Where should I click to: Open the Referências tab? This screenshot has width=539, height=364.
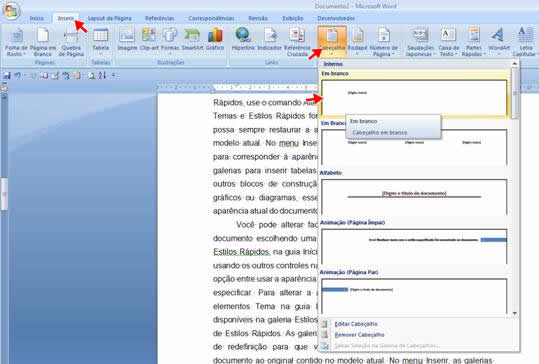160,18
